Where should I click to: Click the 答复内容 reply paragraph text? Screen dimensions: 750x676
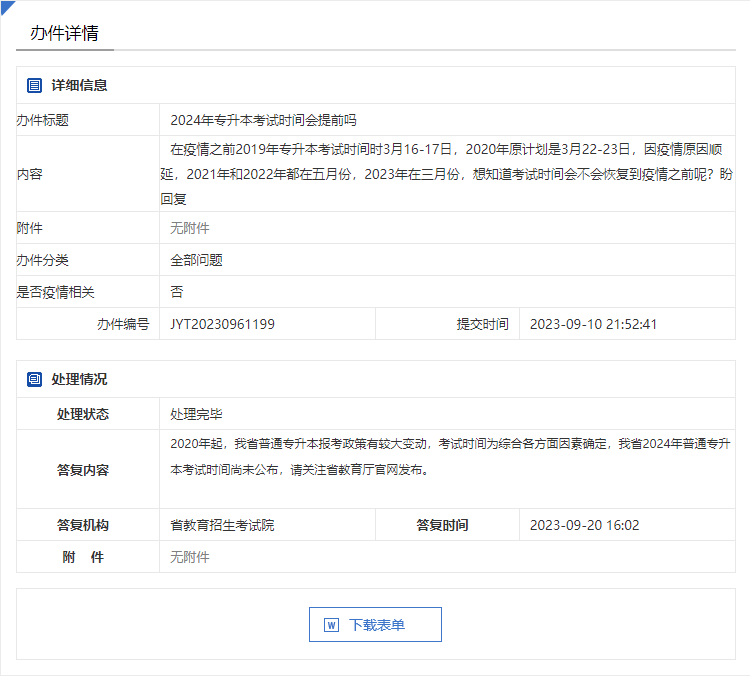pos(450,455)
